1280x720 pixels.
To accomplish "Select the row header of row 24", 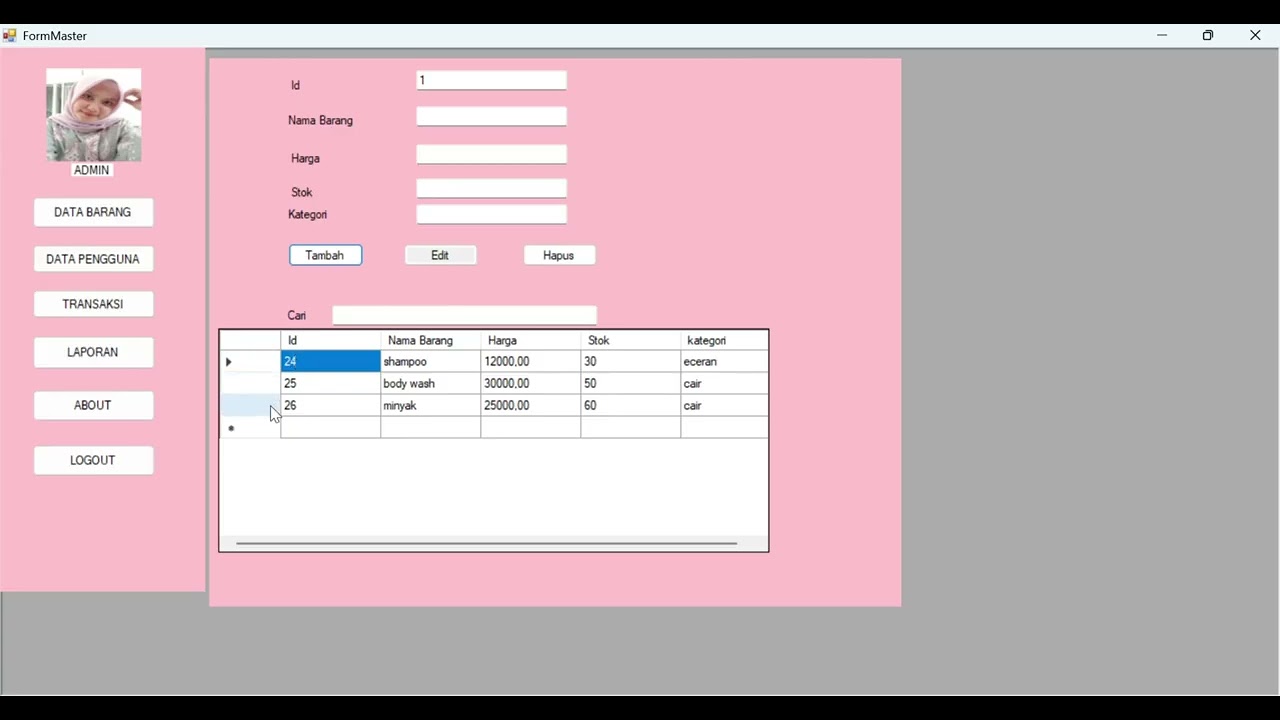I will coord(250,362).
